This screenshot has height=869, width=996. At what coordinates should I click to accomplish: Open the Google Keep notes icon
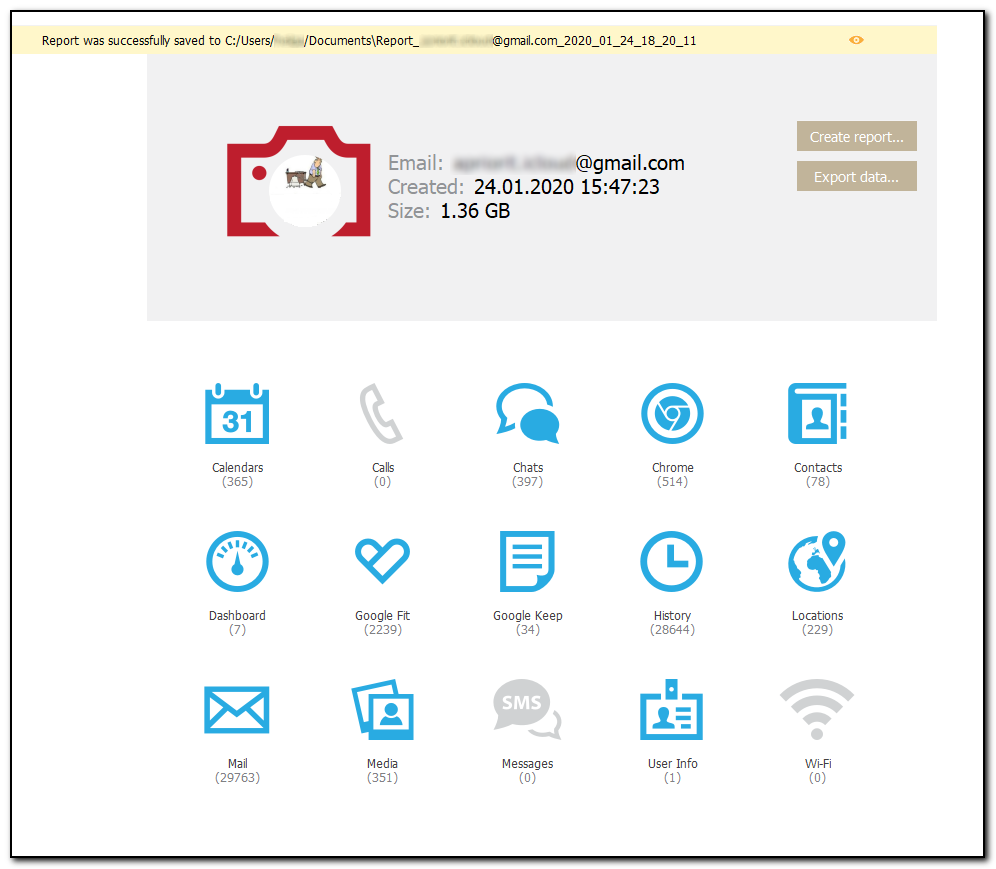click(x=527, y=561)
